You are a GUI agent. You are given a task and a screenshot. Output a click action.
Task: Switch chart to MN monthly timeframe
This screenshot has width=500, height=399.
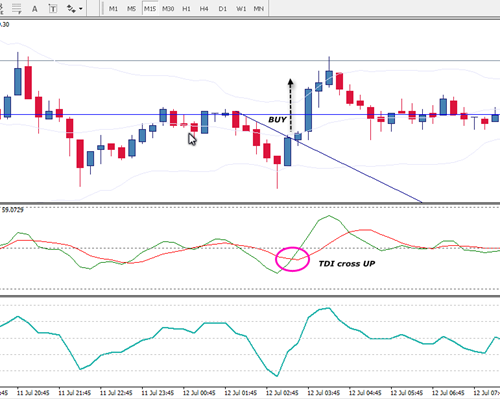pyautogui.click(x=259, y=9)
